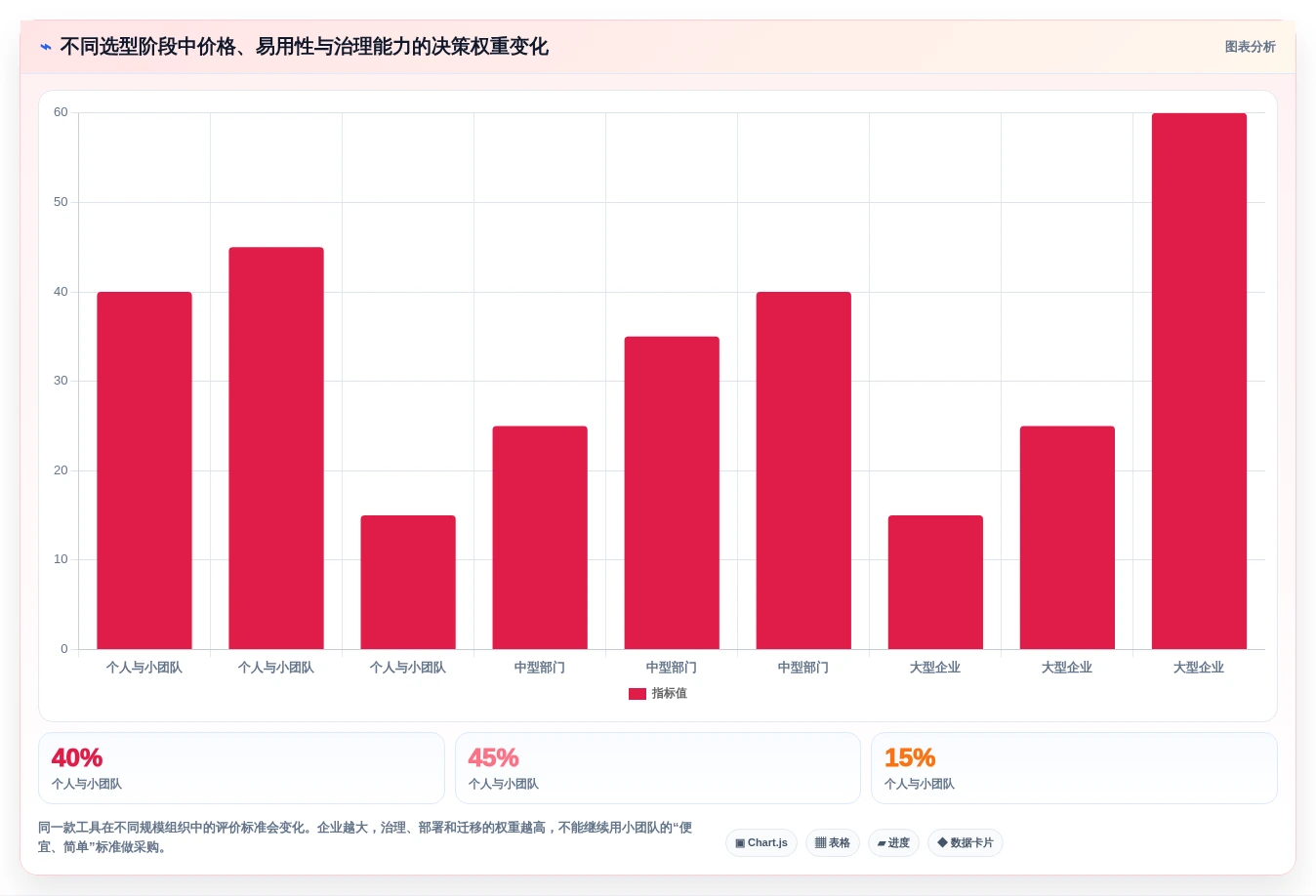Click the 个人与小团队 bar at 15
The image size is (1316, 896).
408,582
